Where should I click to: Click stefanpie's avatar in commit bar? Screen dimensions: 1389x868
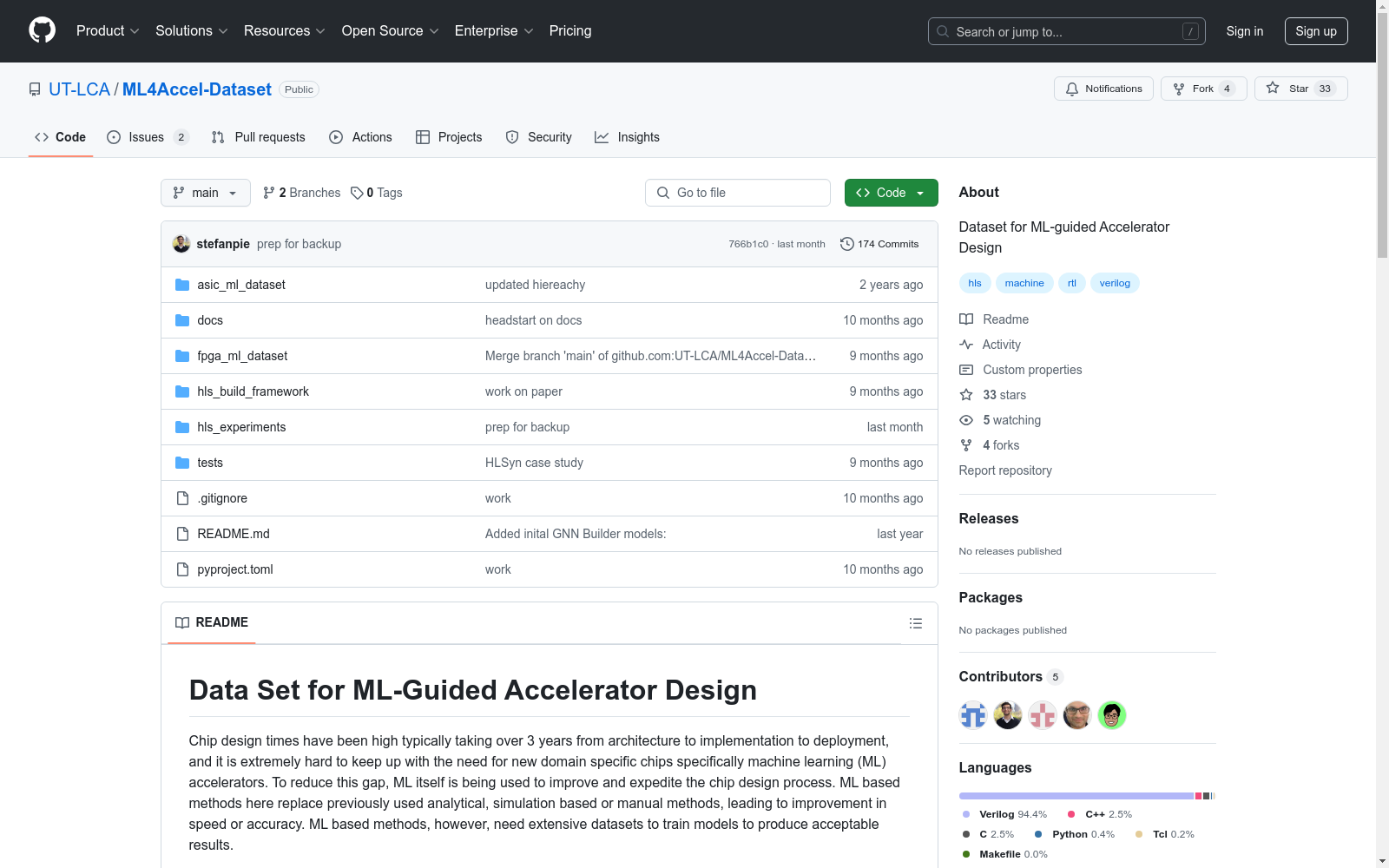181,244
